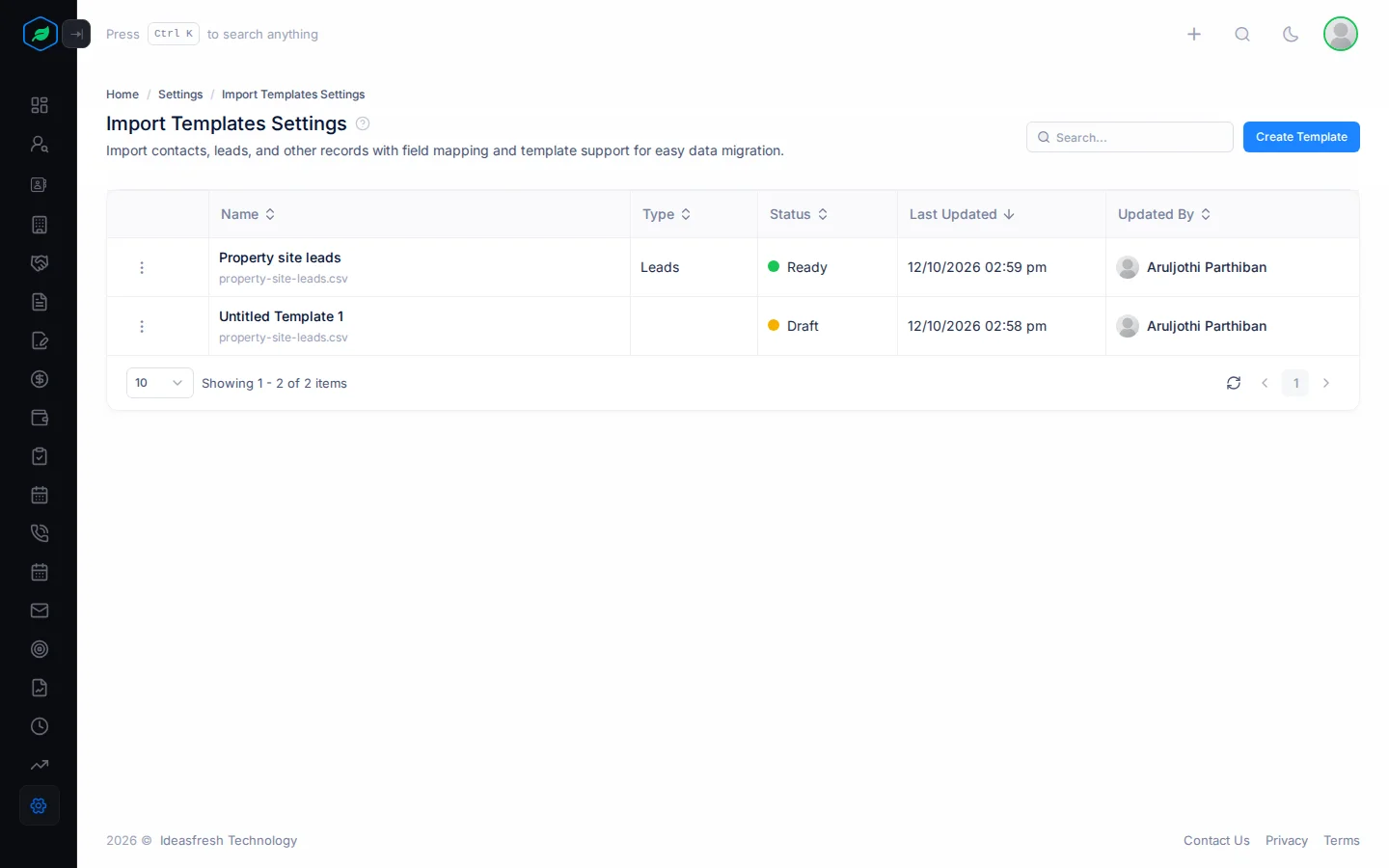Open the phone calls sidebar icon

40,533
